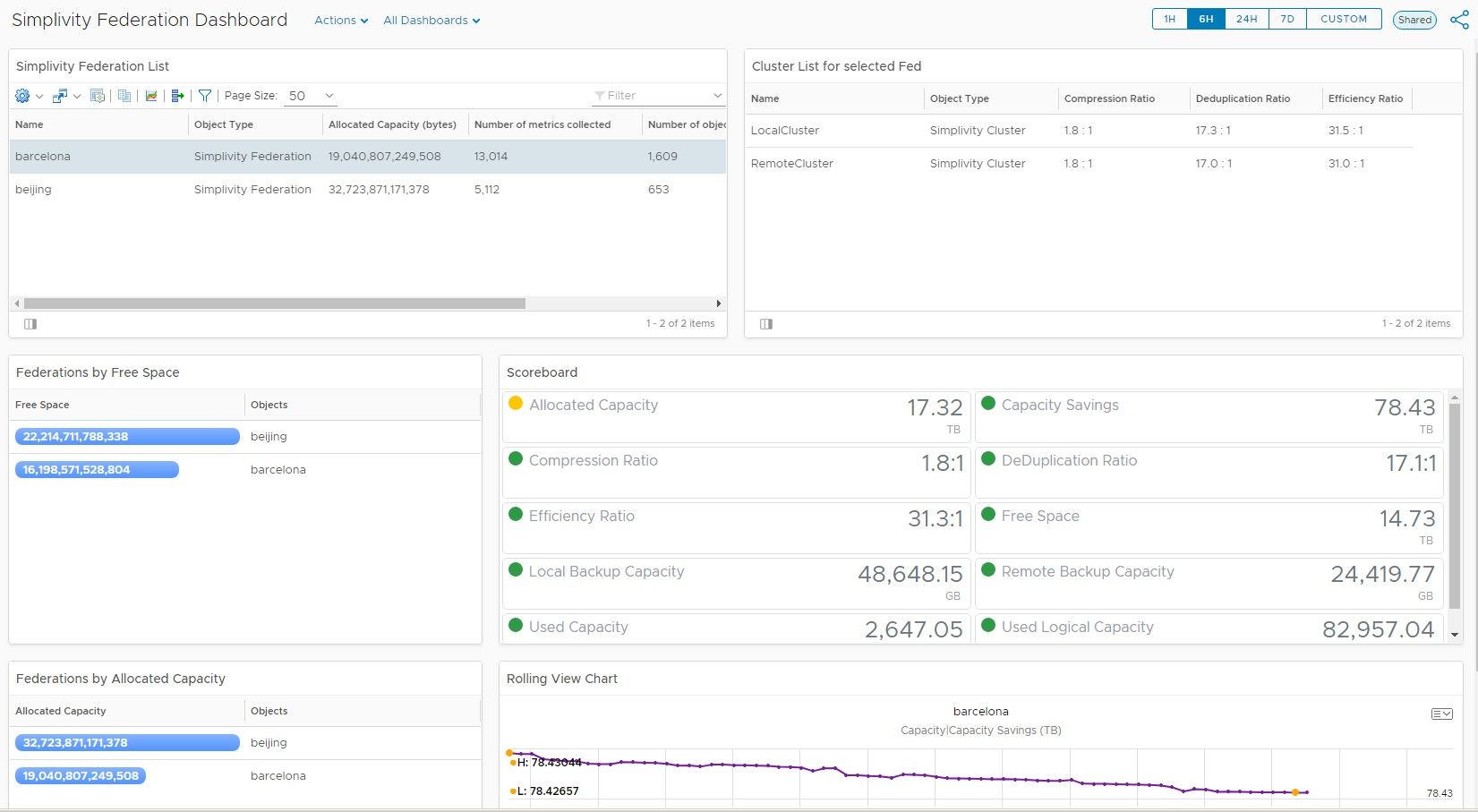Viewport: 1478px width, 812px height.
Task: Click the L: 78.42657 low value marker
Action: (x=544, y=791)
